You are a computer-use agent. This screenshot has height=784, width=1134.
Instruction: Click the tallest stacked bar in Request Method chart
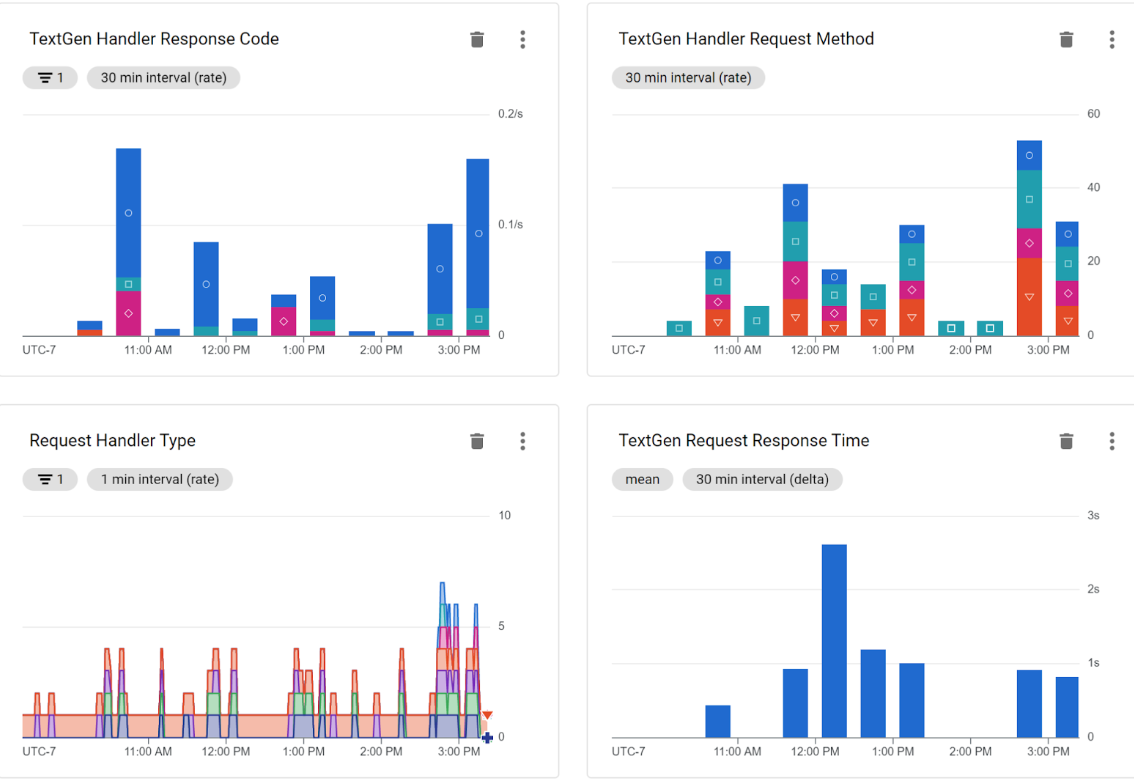tap(1029, 238)
